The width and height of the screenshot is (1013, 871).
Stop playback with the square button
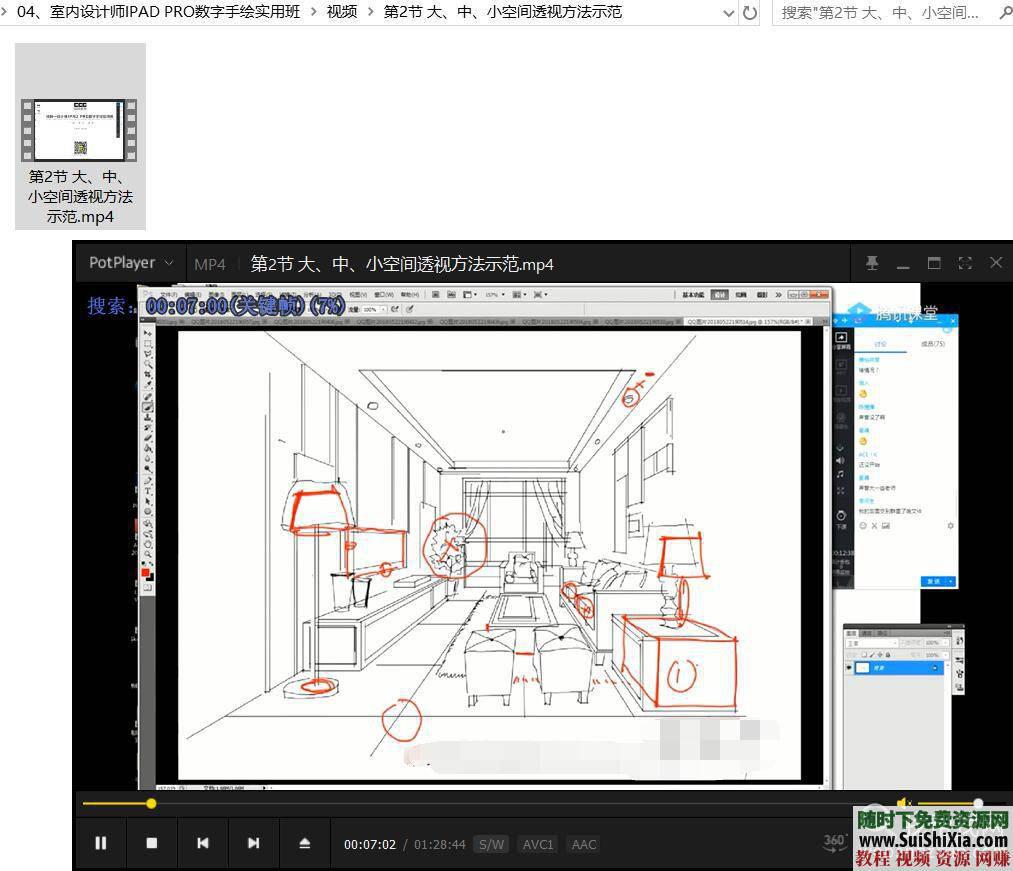pos(152,843)
